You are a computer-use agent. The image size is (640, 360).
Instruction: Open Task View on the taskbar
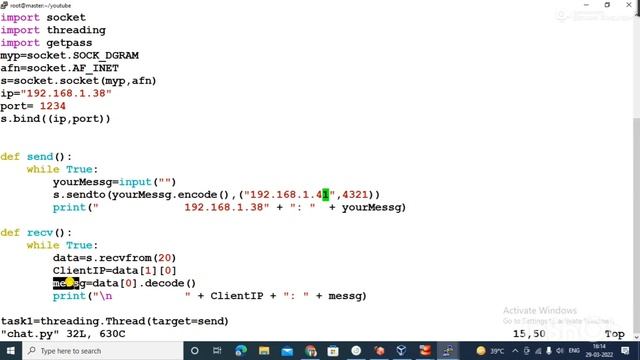click(x=217, y=351)
